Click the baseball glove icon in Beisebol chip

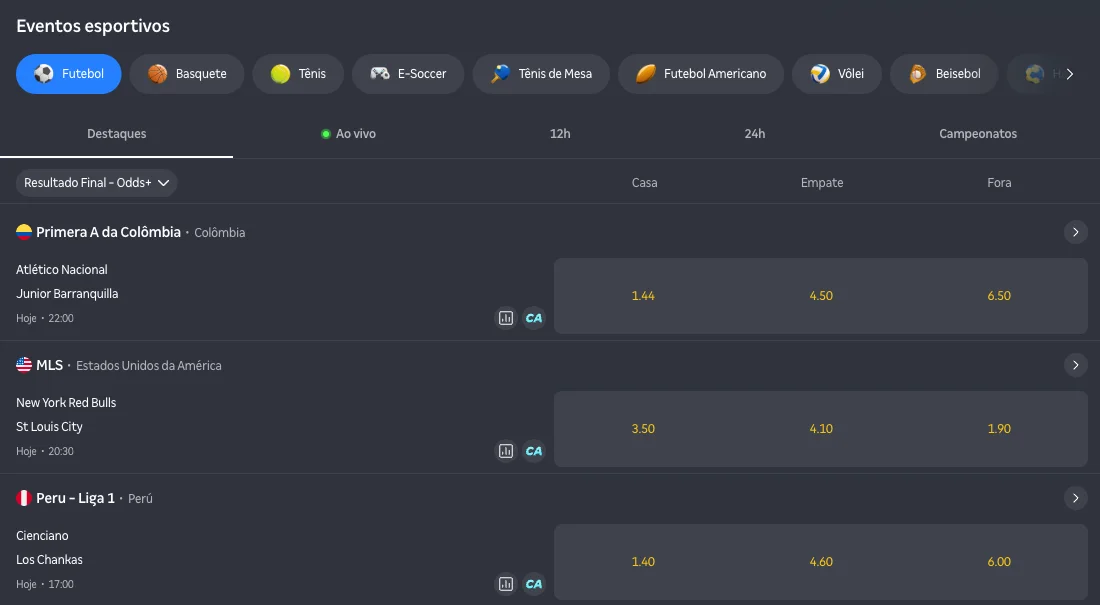[x=918, y=74]
